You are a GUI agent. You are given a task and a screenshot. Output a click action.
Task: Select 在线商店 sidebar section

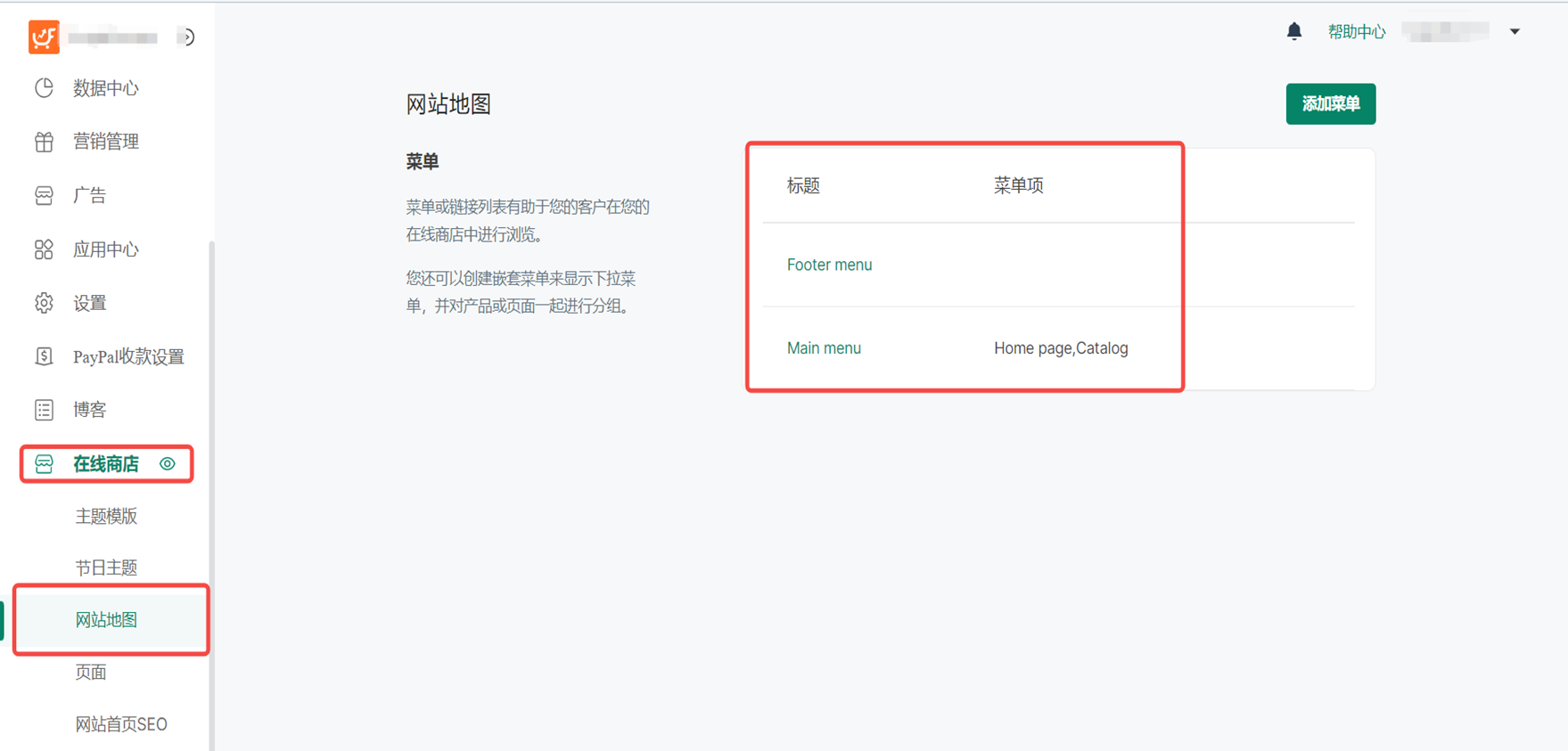coord(106,464)
